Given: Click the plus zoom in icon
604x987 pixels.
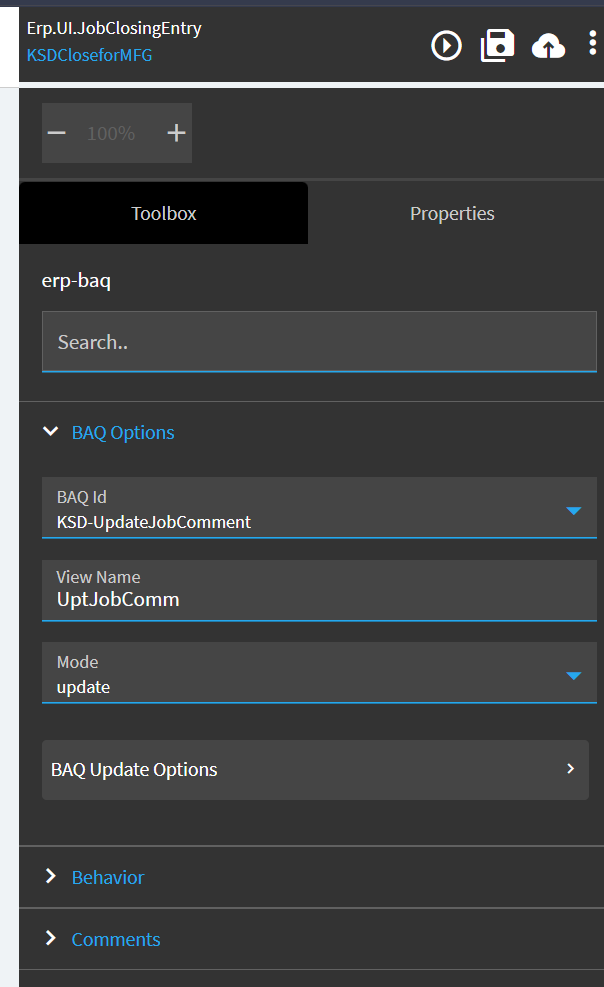Looking at the screenshot, I should 176,133.
